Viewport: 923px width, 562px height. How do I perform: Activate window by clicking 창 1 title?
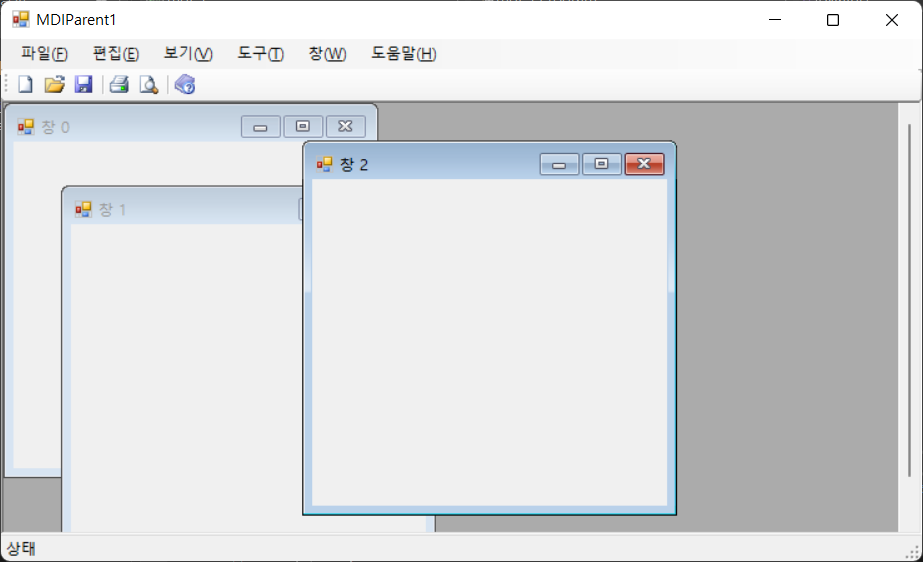(112, 209)
